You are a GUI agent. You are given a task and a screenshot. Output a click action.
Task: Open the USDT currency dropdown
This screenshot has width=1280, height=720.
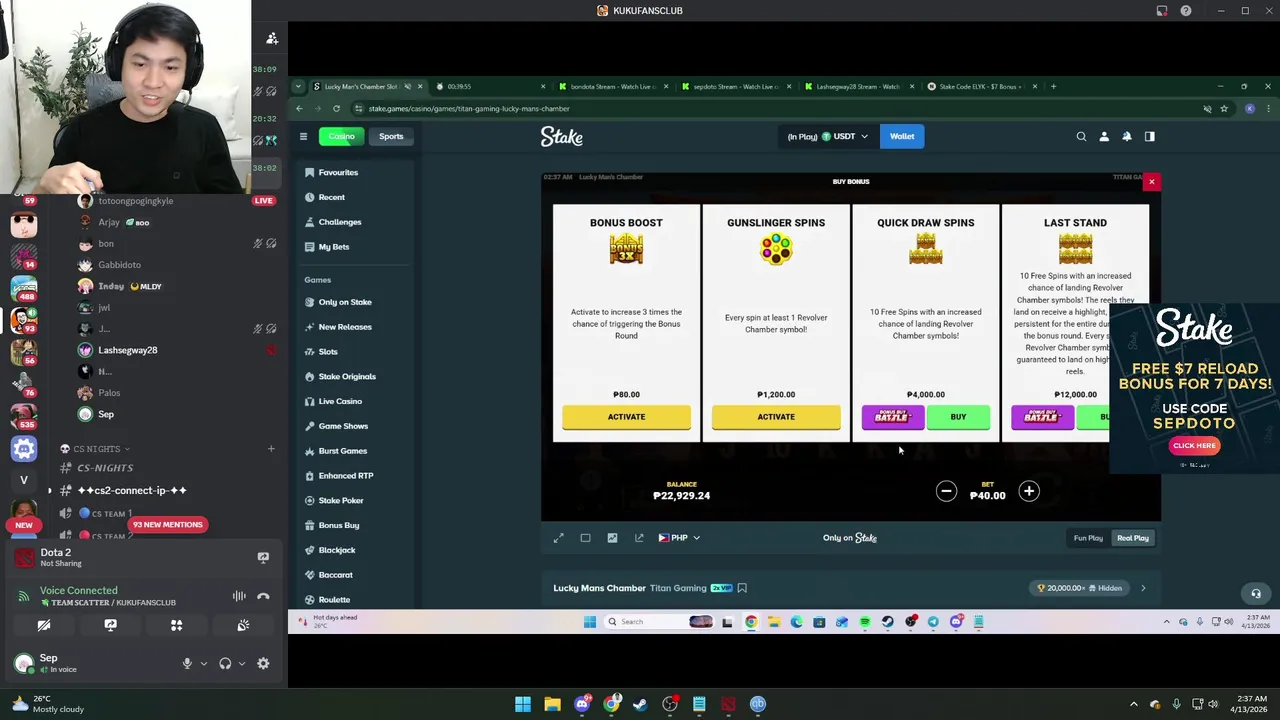click(x=827, y=136)
